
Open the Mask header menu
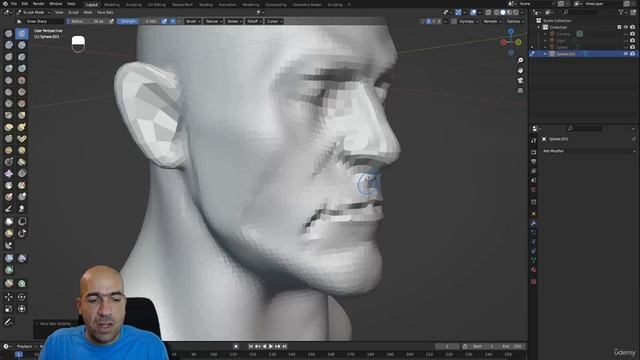pos(88,13)
